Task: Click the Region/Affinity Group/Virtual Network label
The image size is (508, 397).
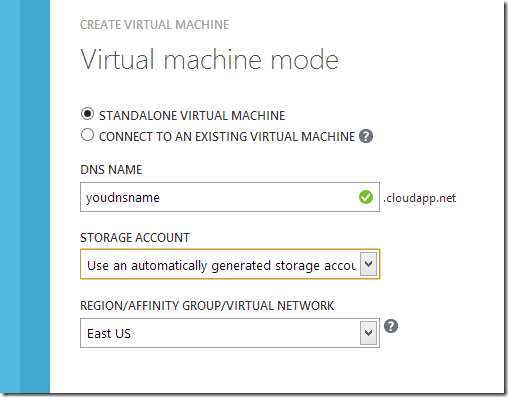Action: [x=207, y=306]
